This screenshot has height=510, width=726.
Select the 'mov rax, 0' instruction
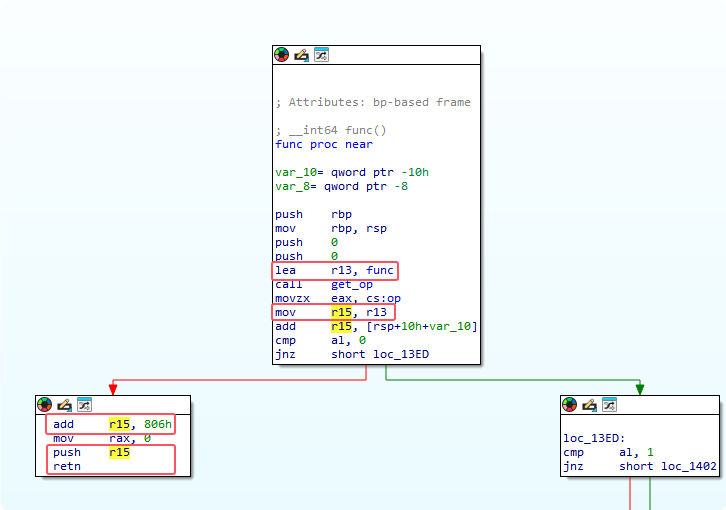click(102, 438)
